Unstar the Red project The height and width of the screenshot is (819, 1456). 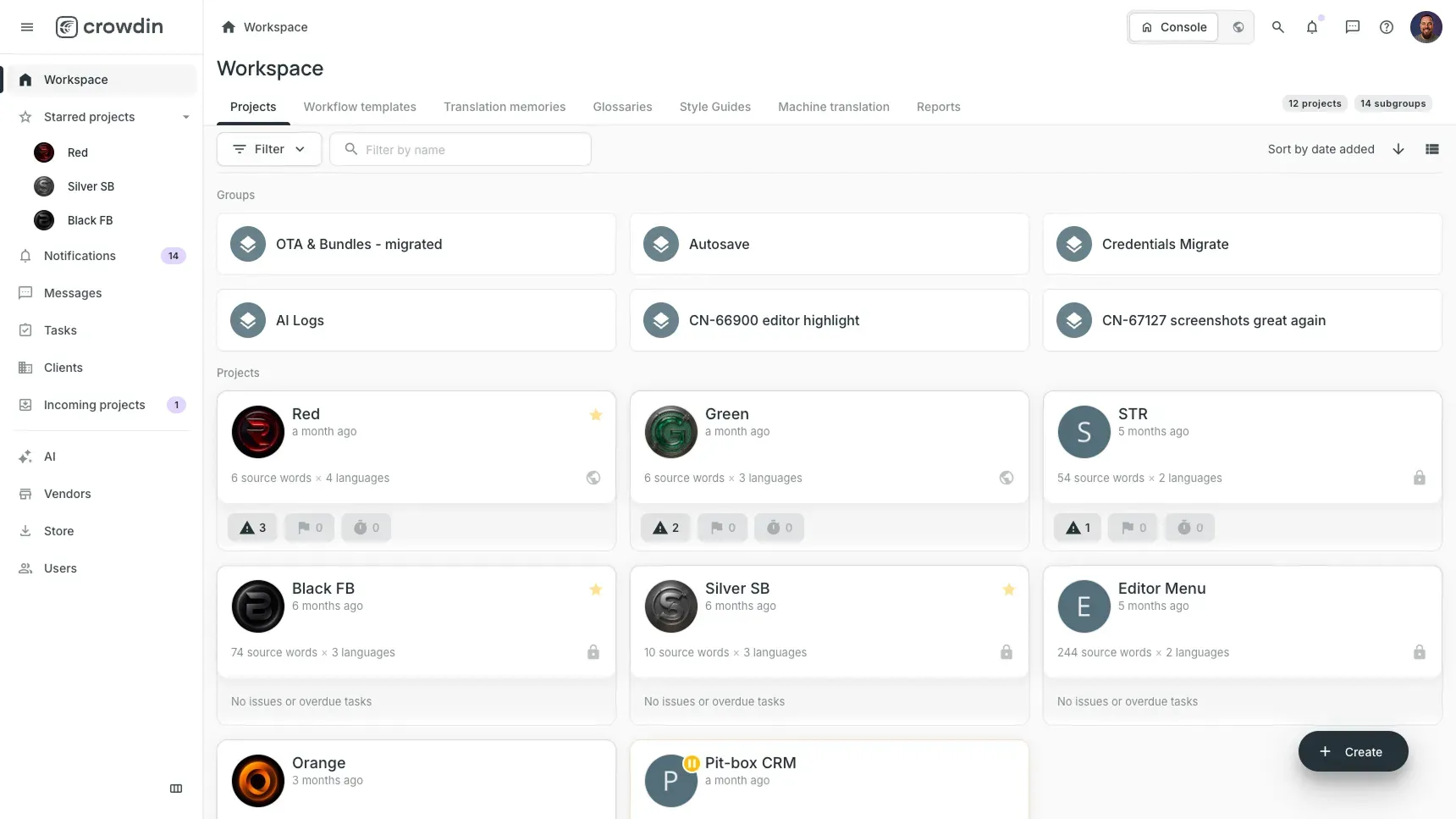tap(596, 415)
